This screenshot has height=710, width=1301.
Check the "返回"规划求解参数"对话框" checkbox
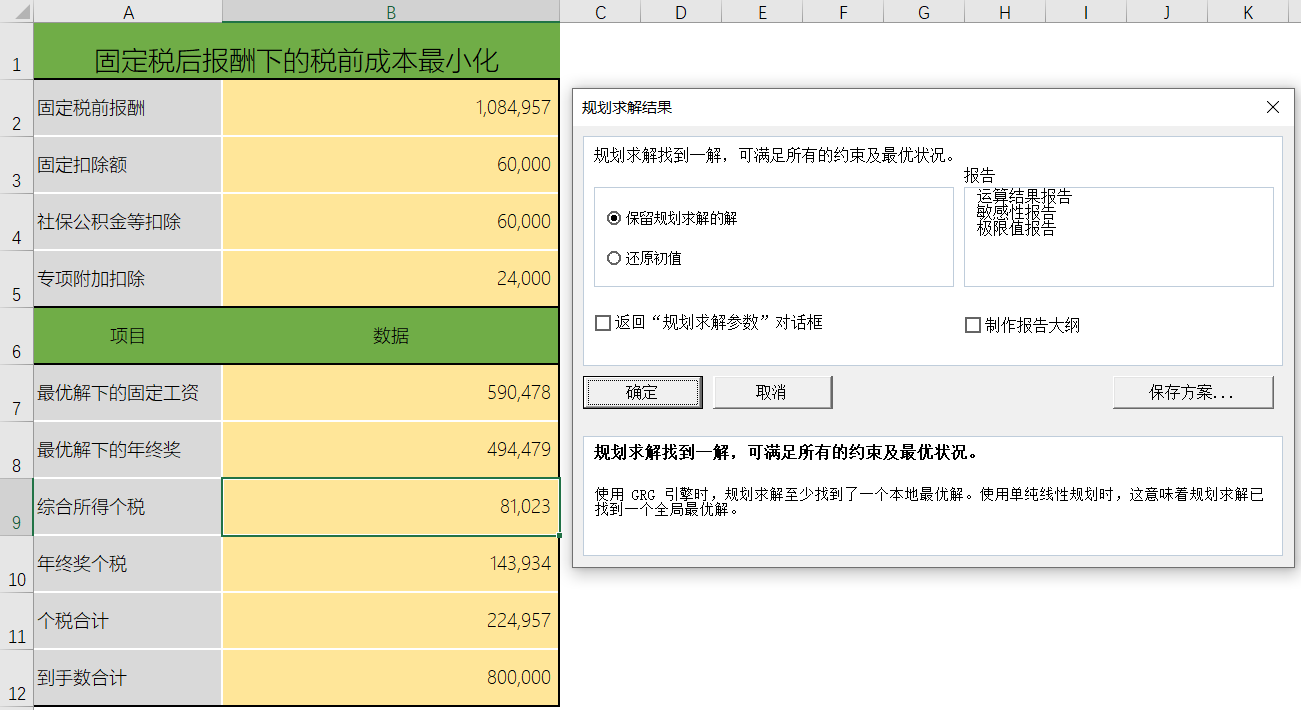[602, 322]
